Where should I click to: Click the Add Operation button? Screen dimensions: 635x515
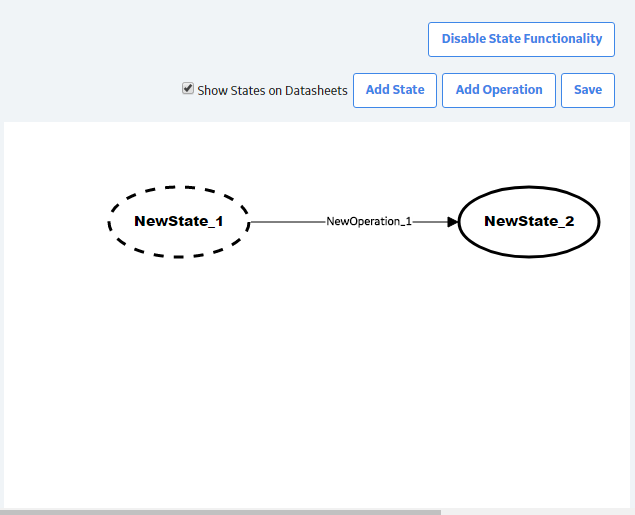499,90
